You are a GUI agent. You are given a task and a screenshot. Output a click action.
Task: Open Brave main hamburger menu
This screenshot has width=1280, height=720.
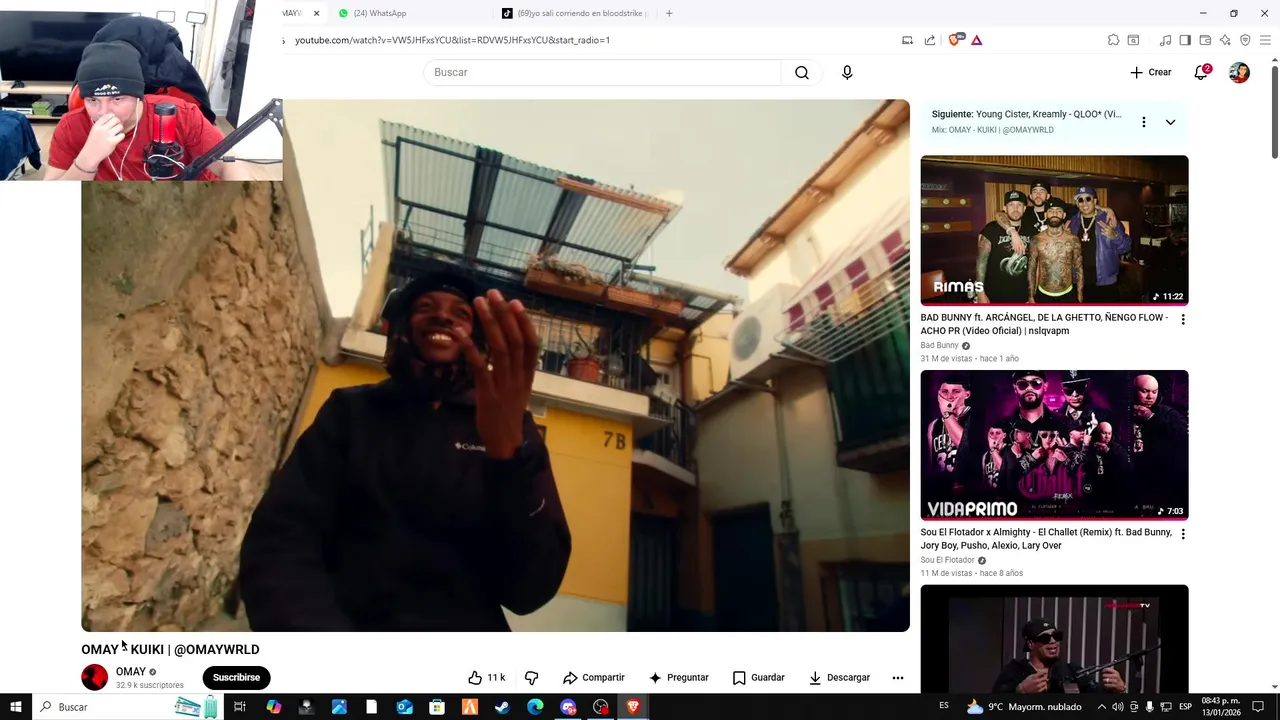(1265, 40)
